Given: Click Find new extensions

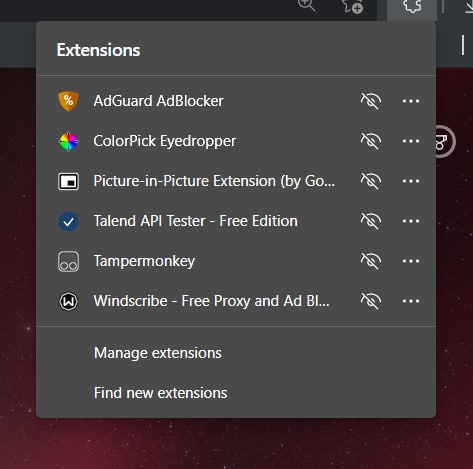Looking at the screenshot, I should 160,393.
